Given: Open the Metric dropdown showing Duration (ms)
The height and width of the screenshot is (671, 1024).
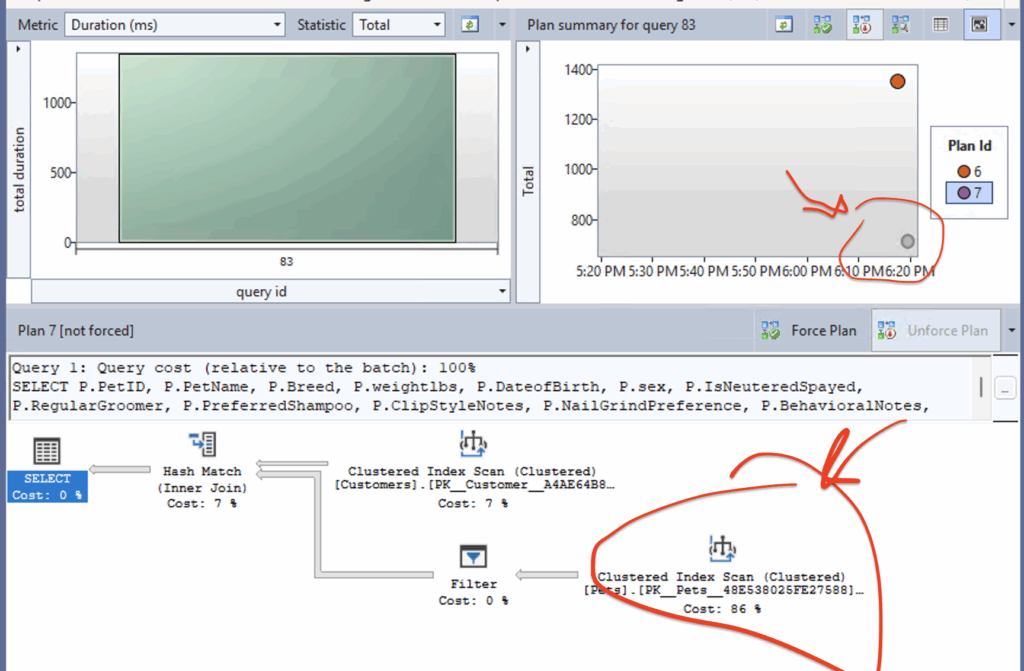Looking at the screenshot, I should point(176,24).
